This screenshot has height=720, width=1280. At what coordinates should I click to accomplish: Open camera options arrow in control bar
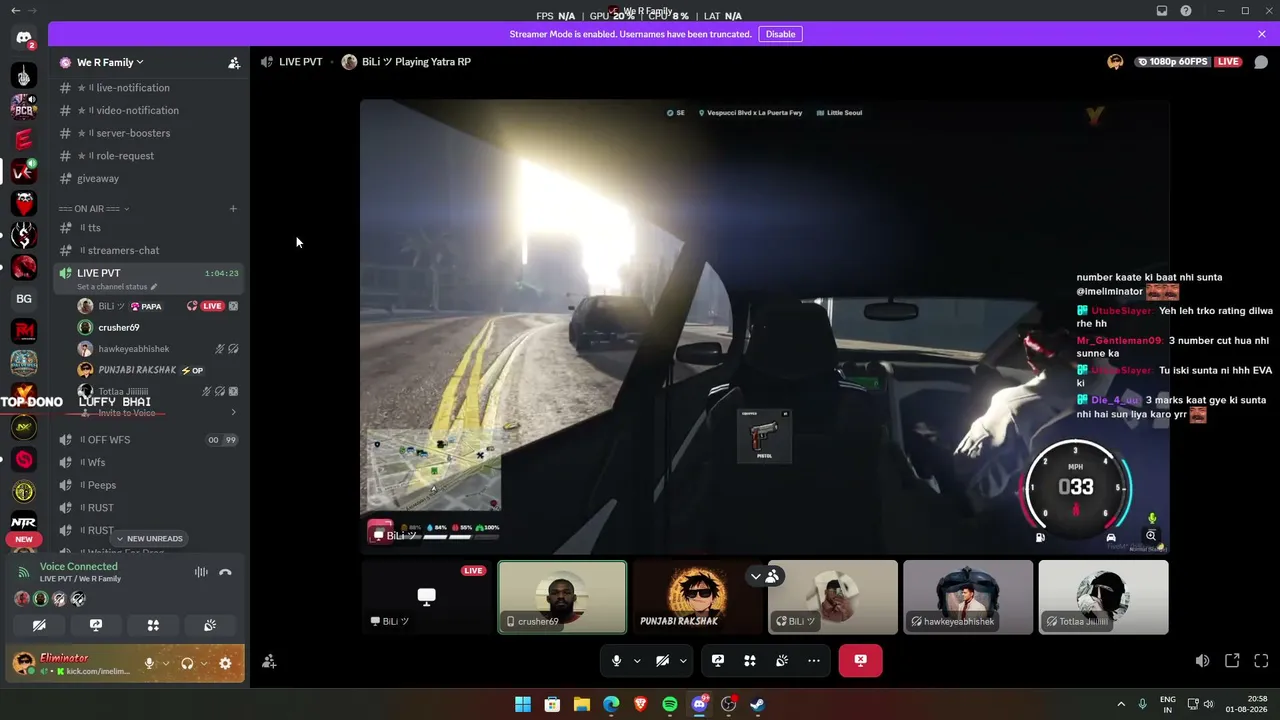click(683, 661)
